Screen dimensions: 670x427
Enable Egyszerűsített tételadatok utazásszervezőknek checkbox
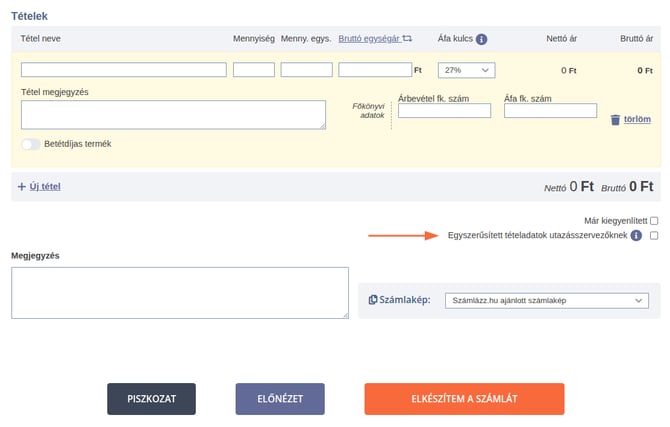(x=654, y=236)
